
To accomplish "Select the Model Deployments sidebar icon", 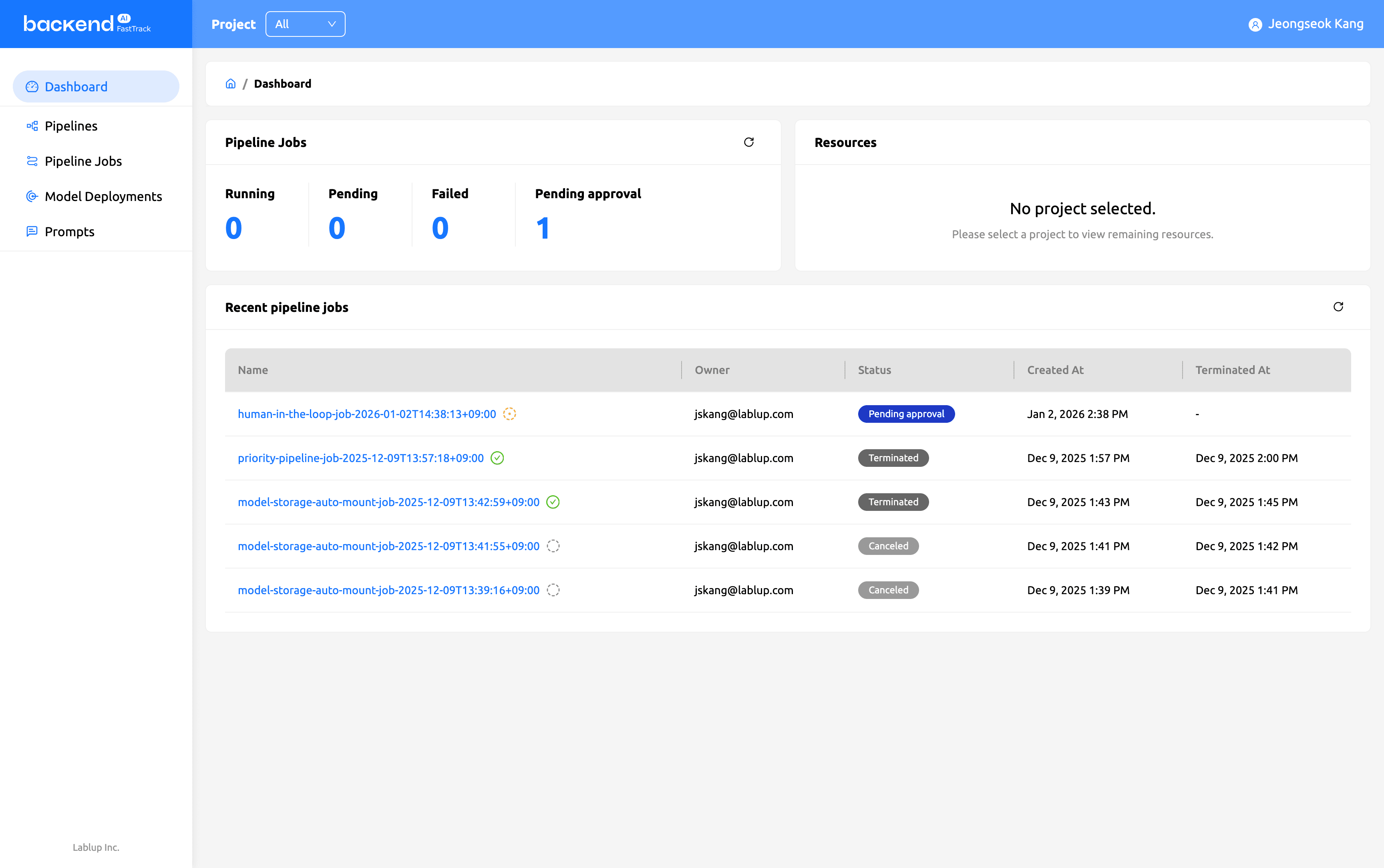I will 32,196.
